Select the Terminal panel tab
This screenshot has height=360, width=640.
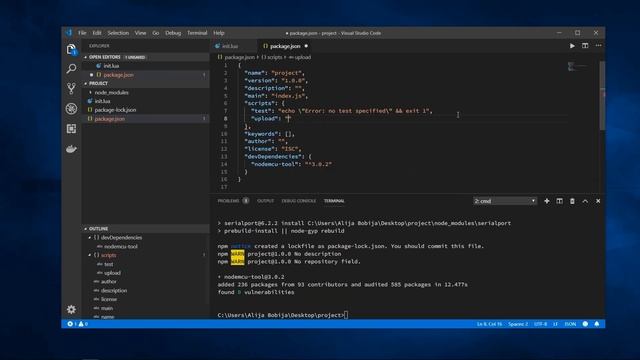(334, 201)
